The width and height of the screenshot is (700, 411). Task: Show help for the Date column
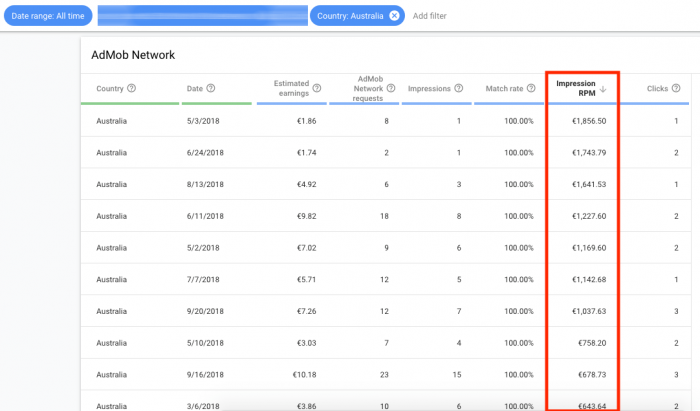[211, 88]
